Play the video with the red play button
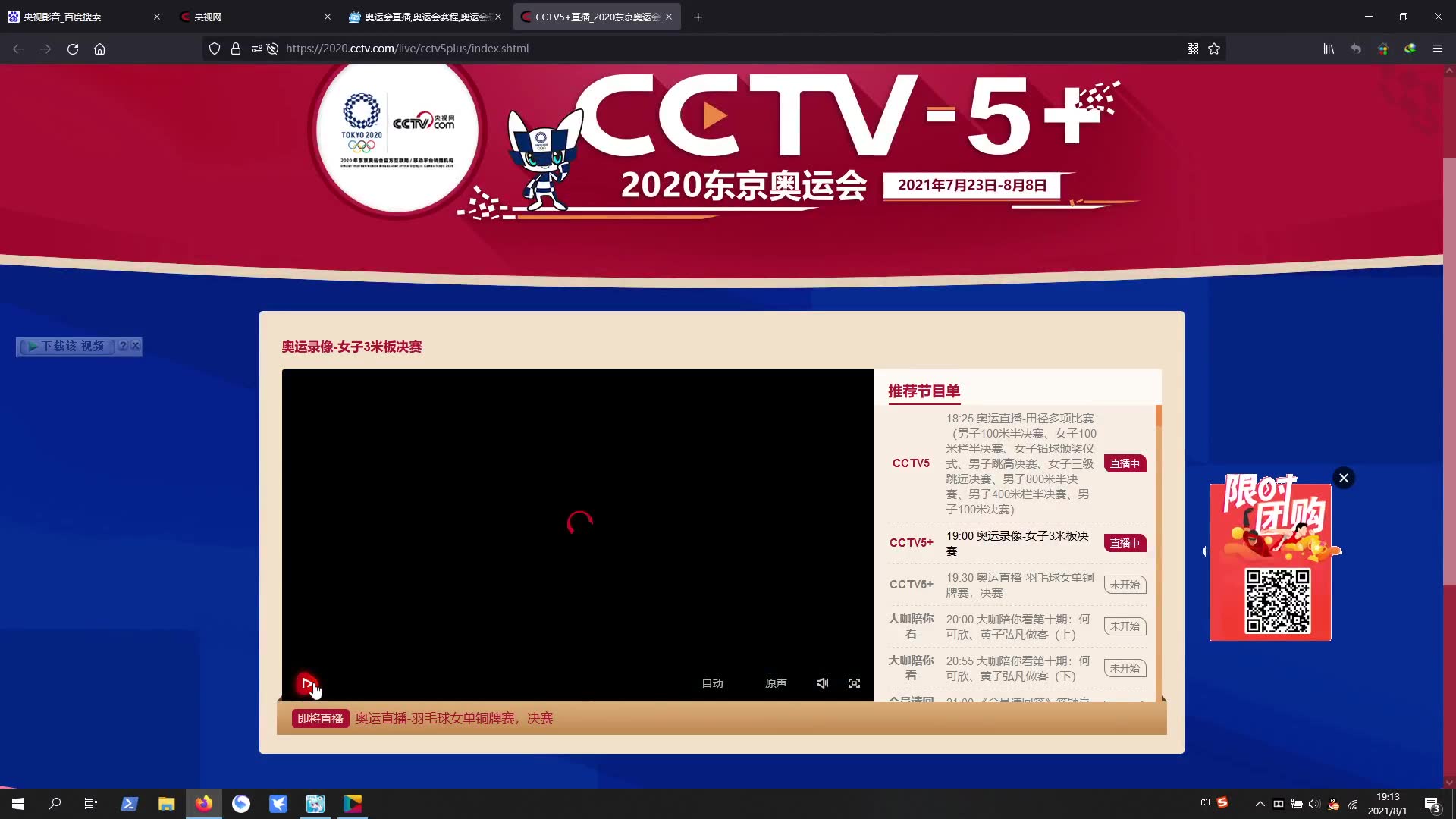 pyautogui.click(x=306, y=683)
